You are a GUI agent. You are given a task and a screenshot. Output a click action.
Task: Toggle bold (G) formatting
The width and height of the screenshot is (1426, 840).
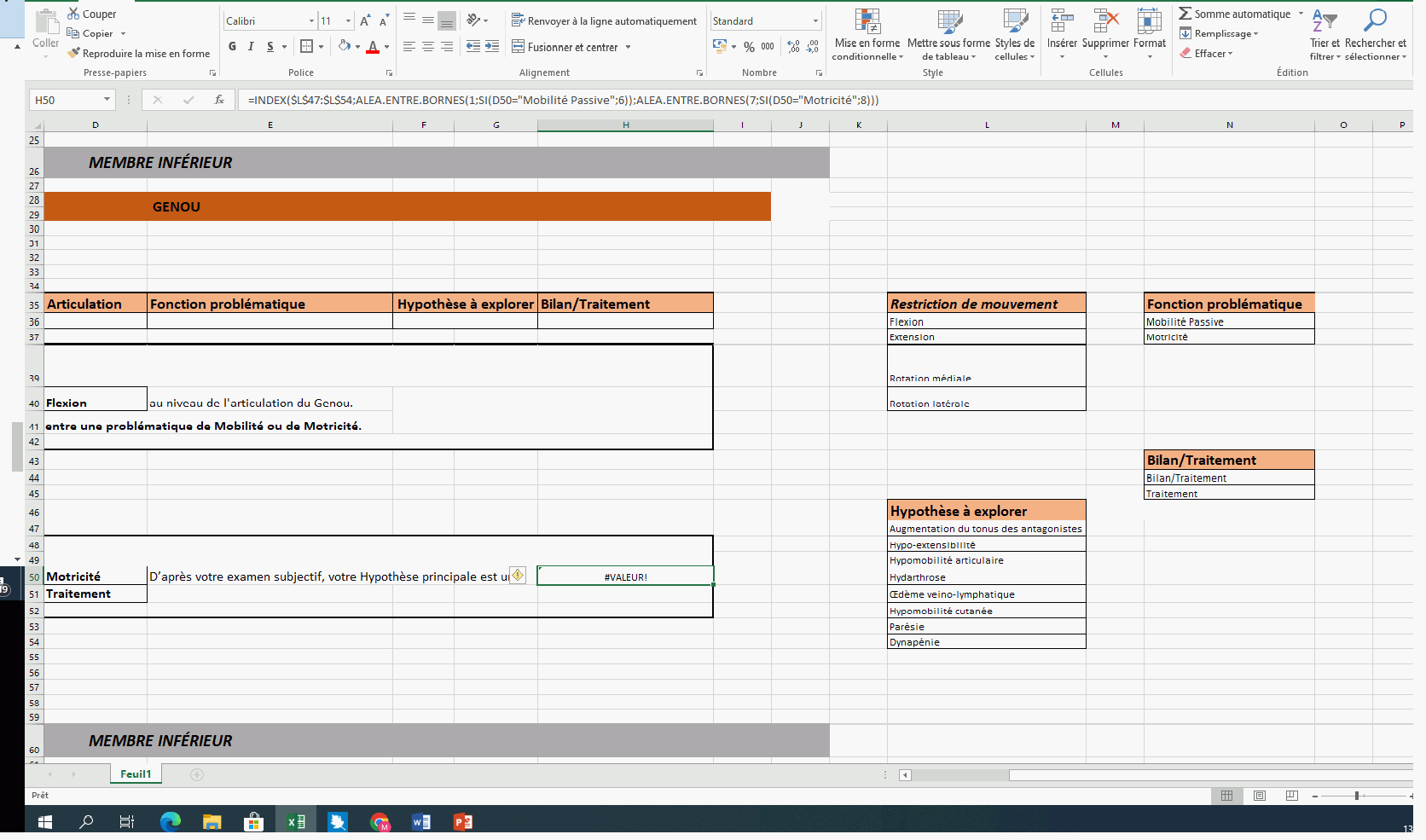(x=232, y=46)
